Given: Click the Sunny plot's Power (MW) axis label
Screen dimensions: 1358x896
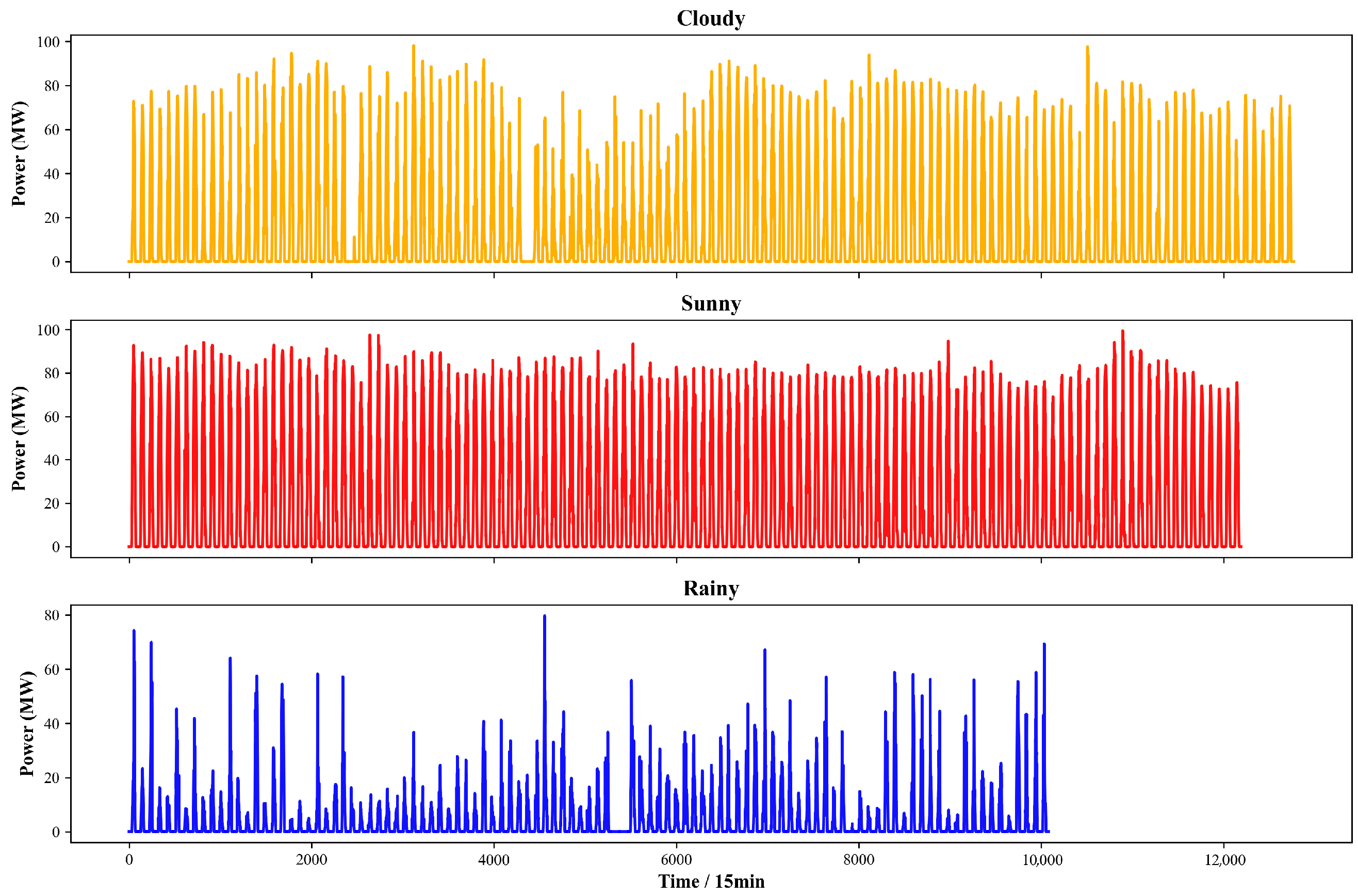Looking at the screenshot, I should [x=19, y=438].
